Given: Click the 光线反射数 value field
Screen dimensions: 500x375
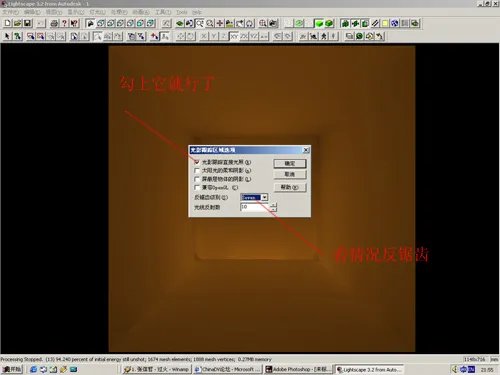Looking at the screenshot, I should (x=254, y=207).
